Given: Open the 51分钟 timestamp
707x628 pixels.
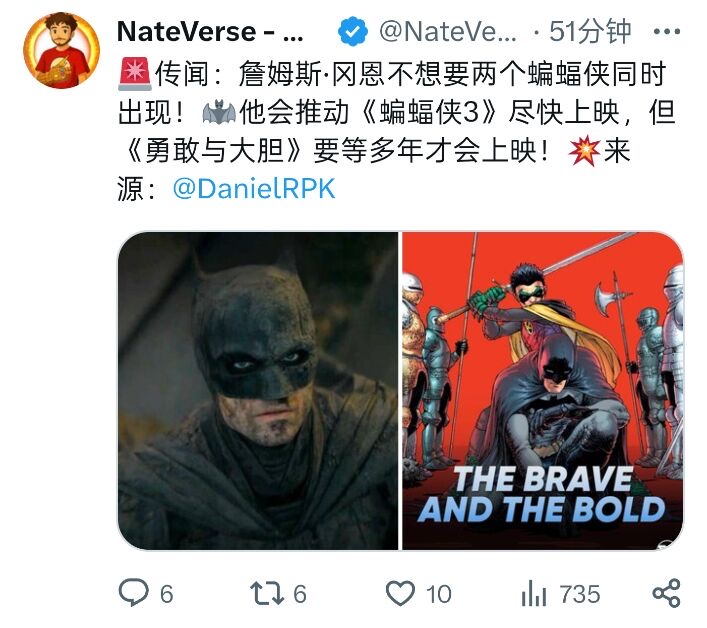Looking at the screenshot, I should click(590, 32).
